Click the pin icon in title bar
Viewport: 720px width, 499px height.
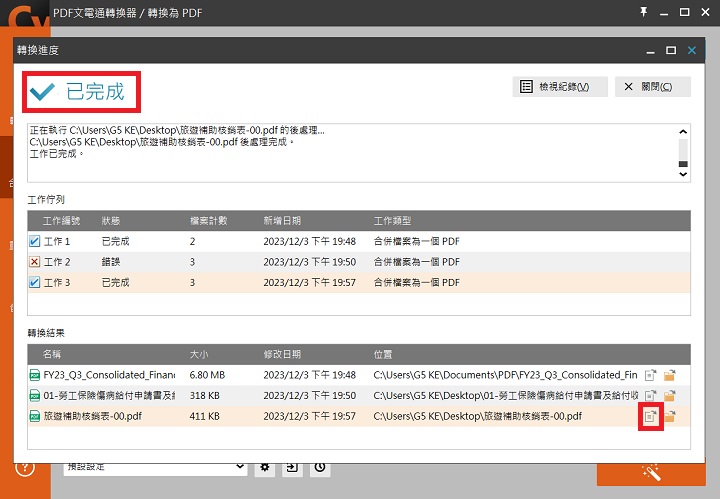pyautogui.click(x=642, y=11)
